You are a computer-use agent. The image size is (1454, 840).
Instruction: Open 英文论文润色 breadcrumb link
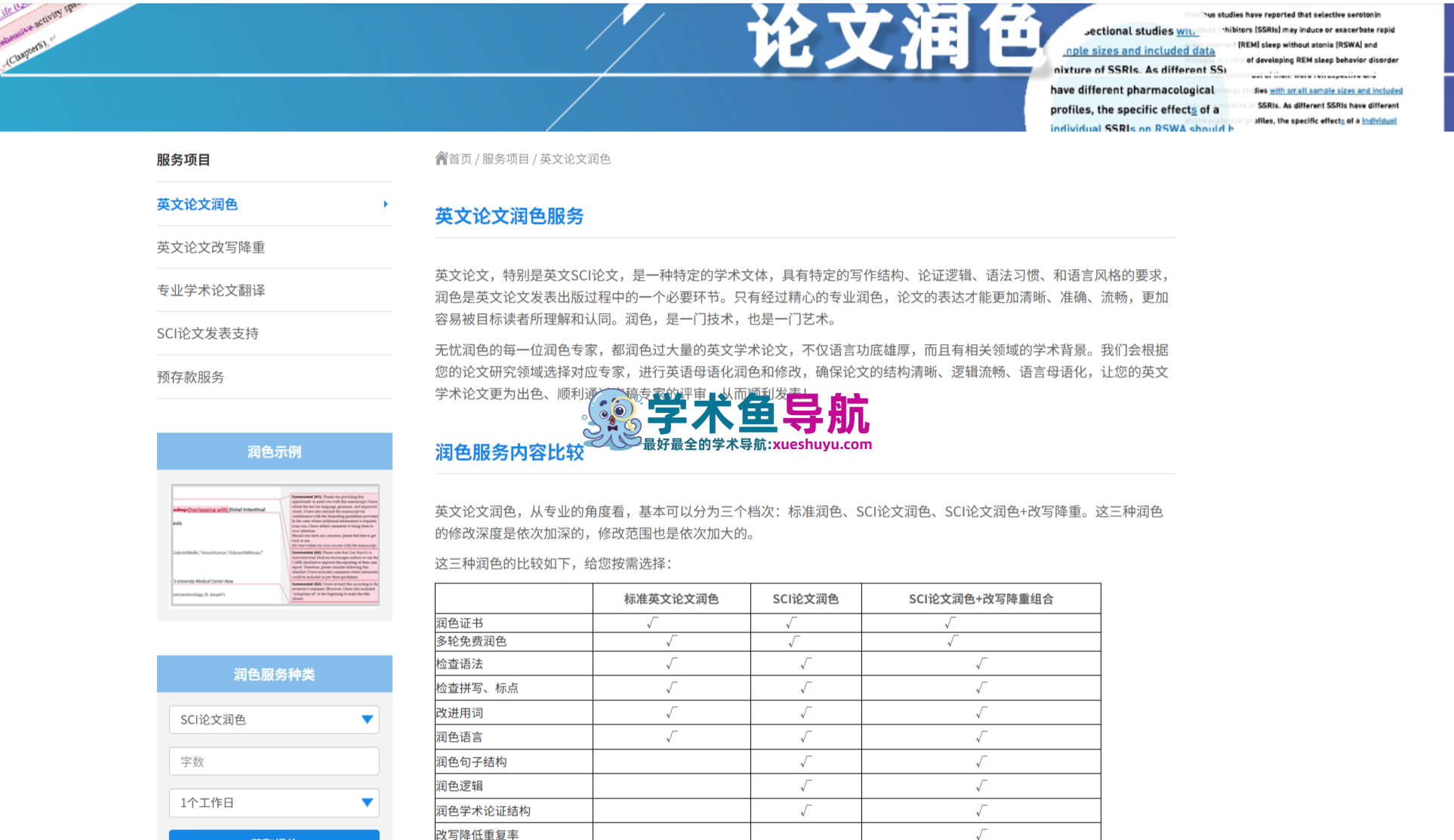575,158
